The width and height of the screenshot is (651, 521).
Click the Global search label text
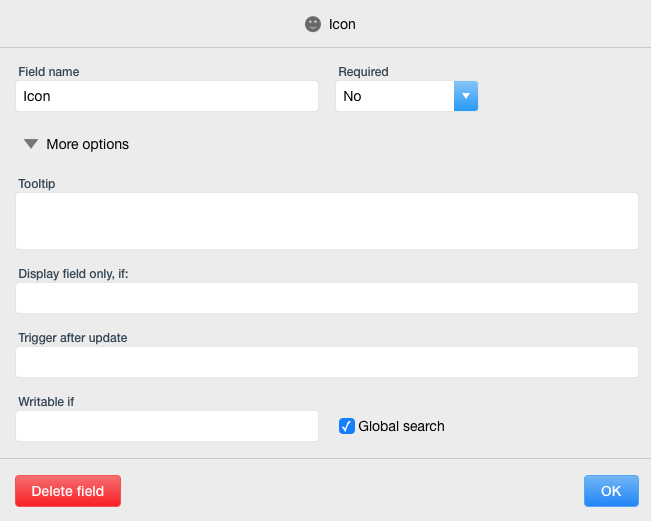(x=401, y=426)
